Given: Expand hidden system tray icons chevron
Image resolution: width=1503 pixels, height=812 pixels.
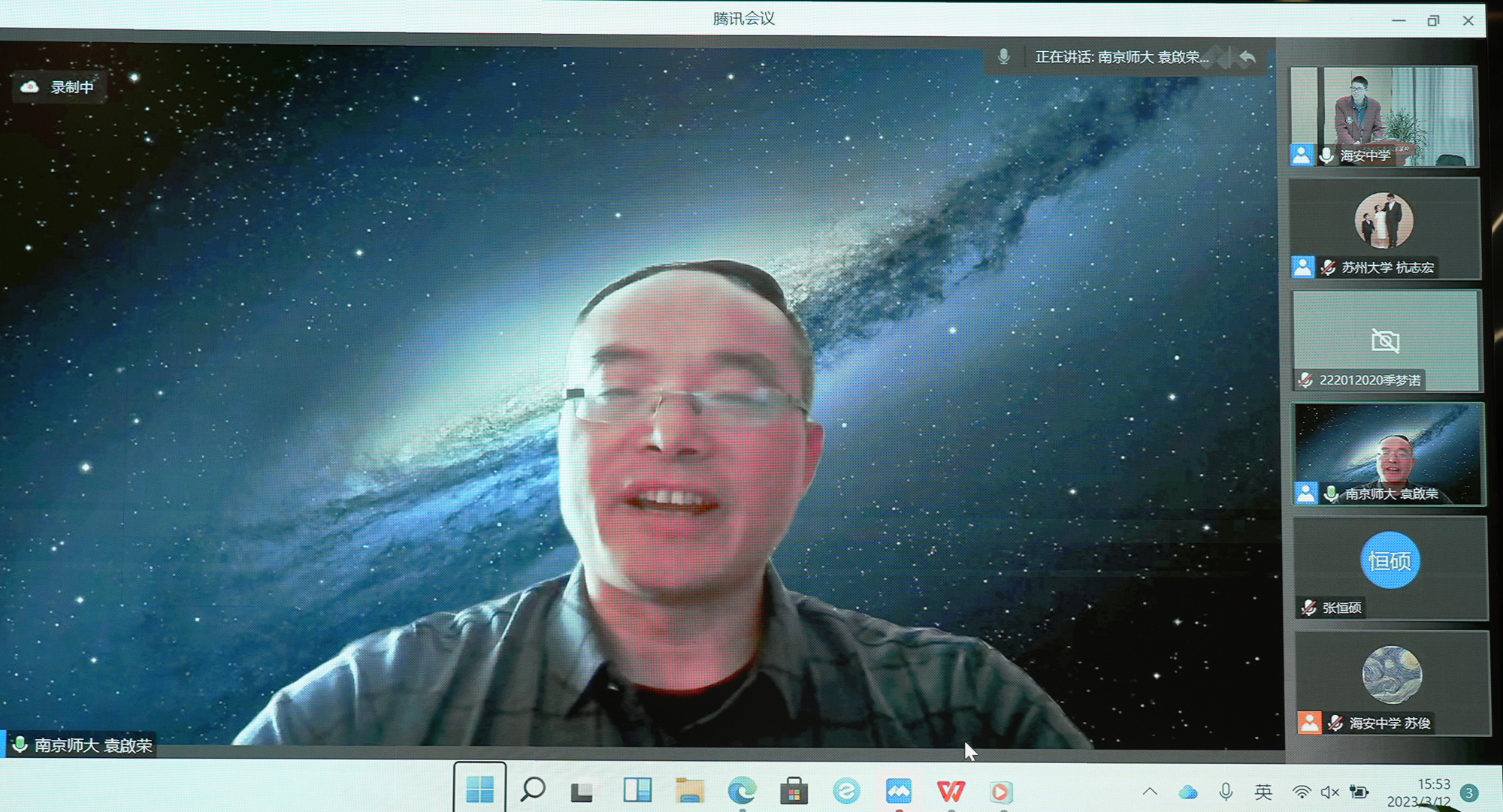Looking at the screenshot, I should (1150, 791).
